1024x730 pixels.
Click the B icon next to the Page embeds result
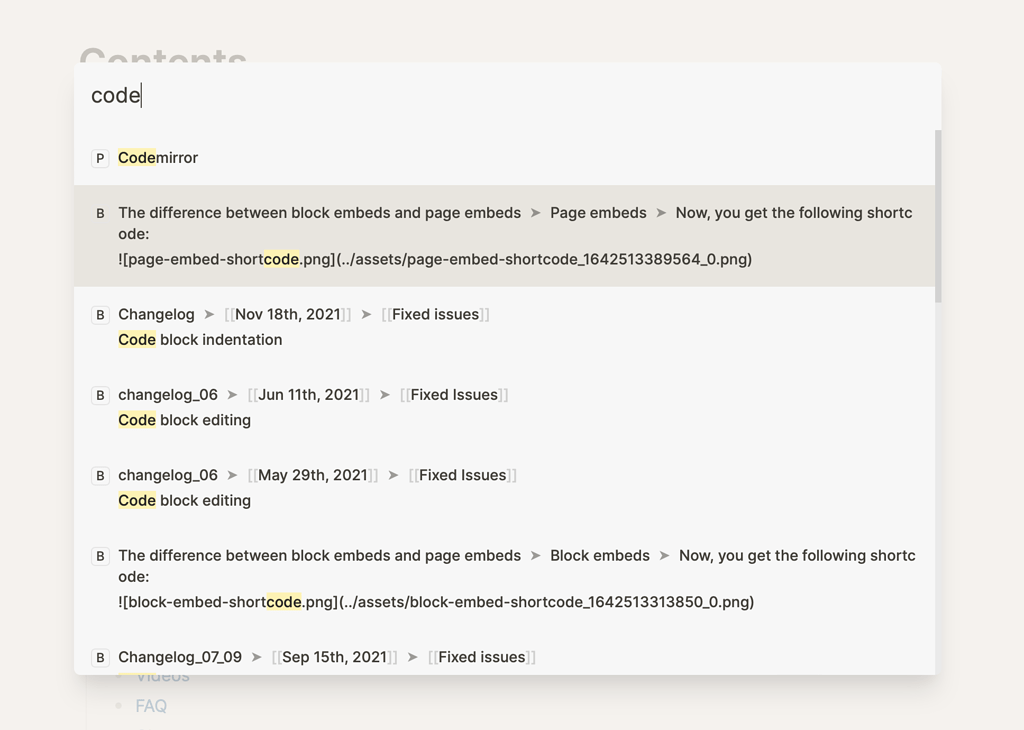99,213
